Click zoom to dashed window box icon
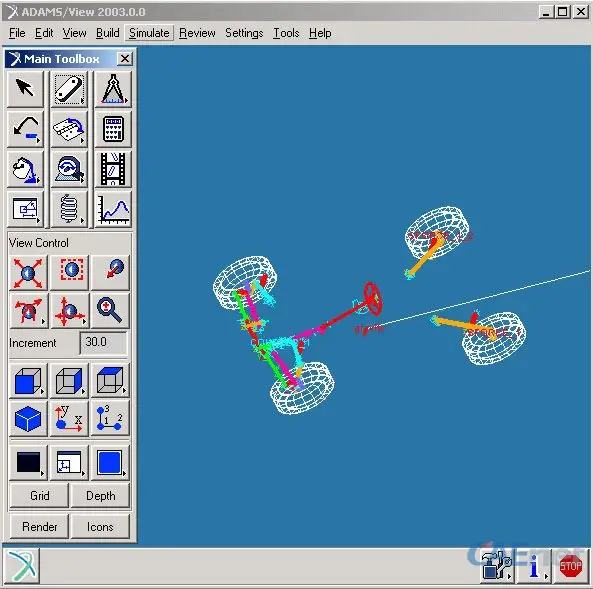Image resolution: width=593 pixels, height=589 pixels. pos(70,272)
